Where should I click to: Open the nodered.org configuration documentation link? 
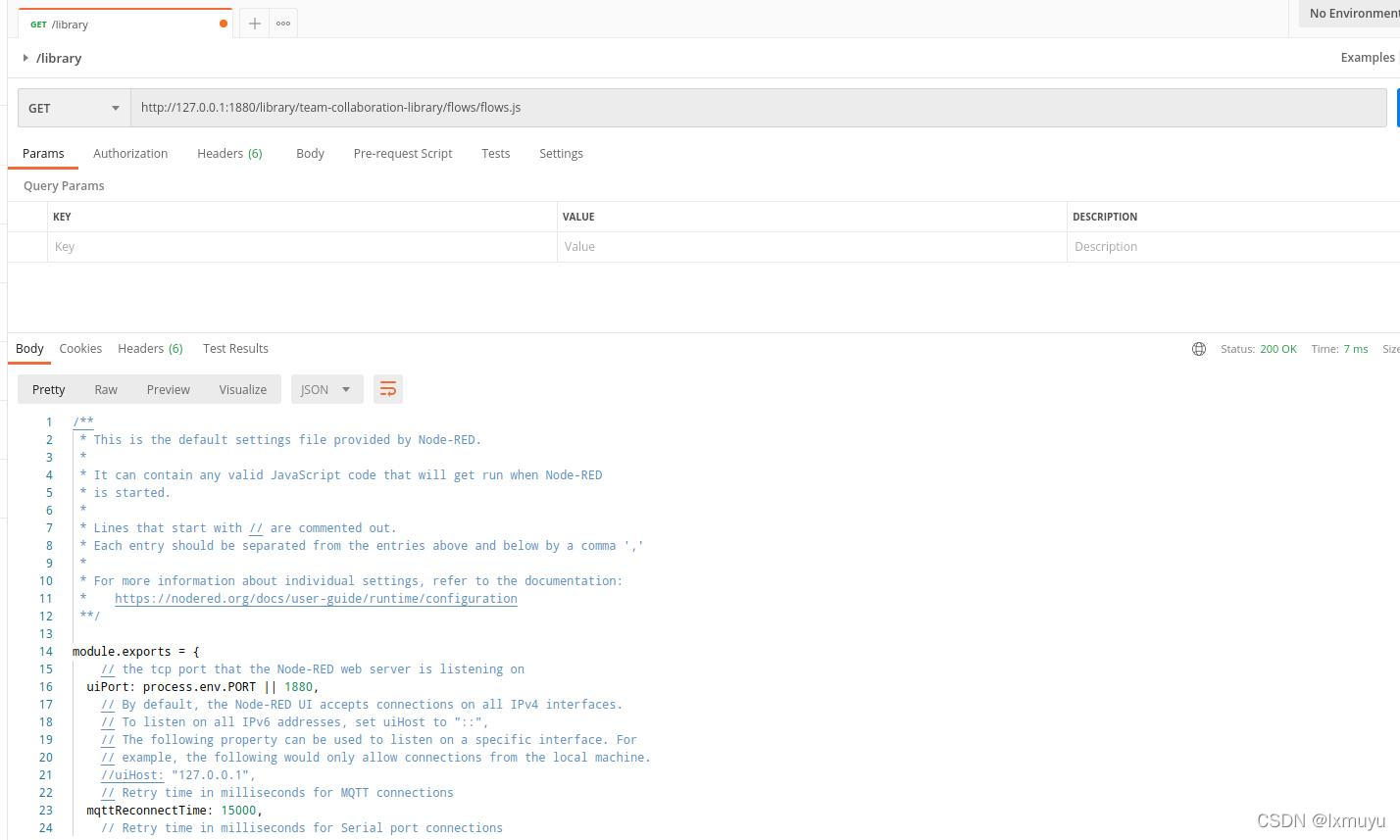(316, 599)
